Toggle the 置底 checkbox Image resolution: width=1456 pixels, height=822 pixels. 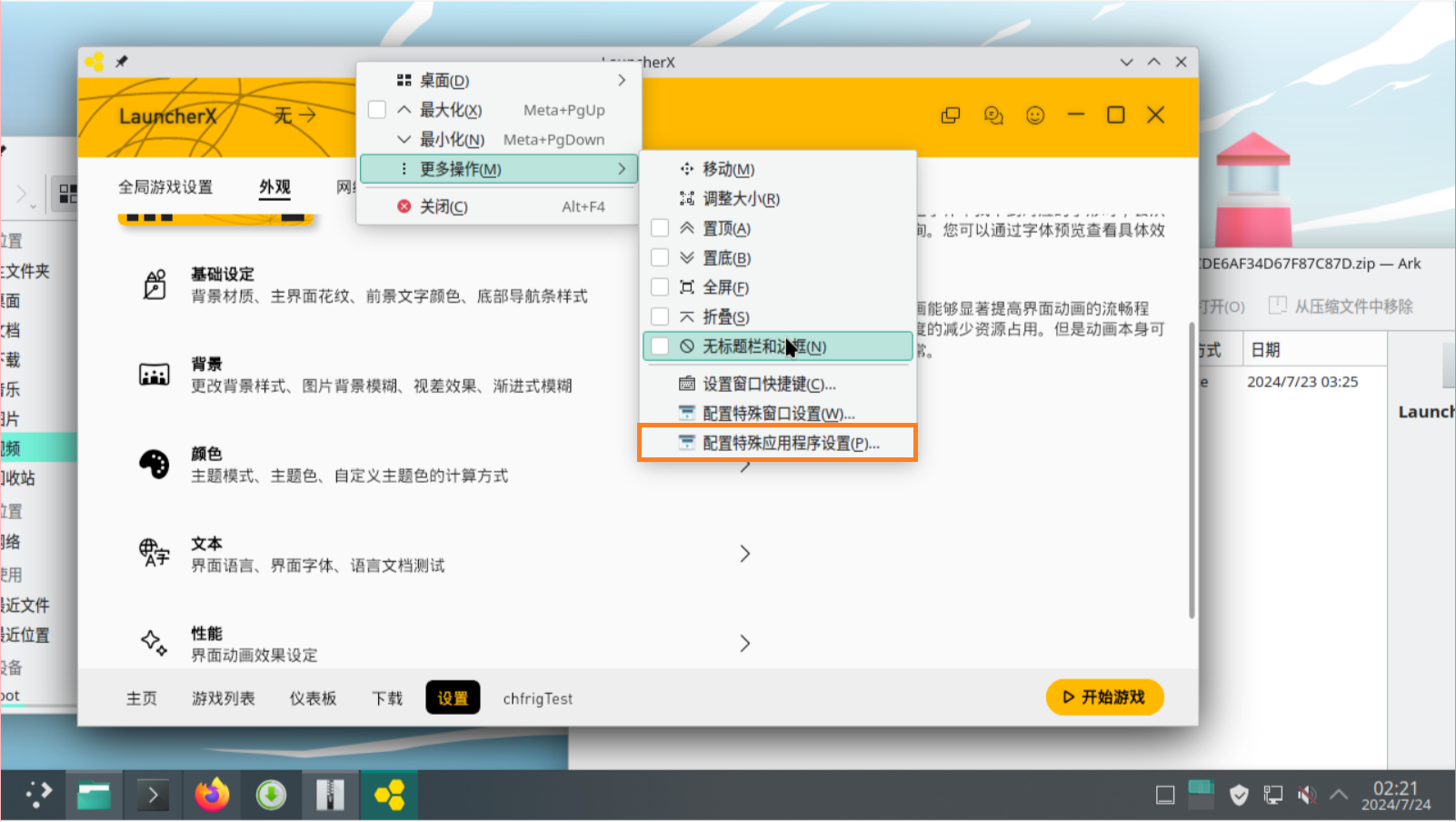pos(661,258)
